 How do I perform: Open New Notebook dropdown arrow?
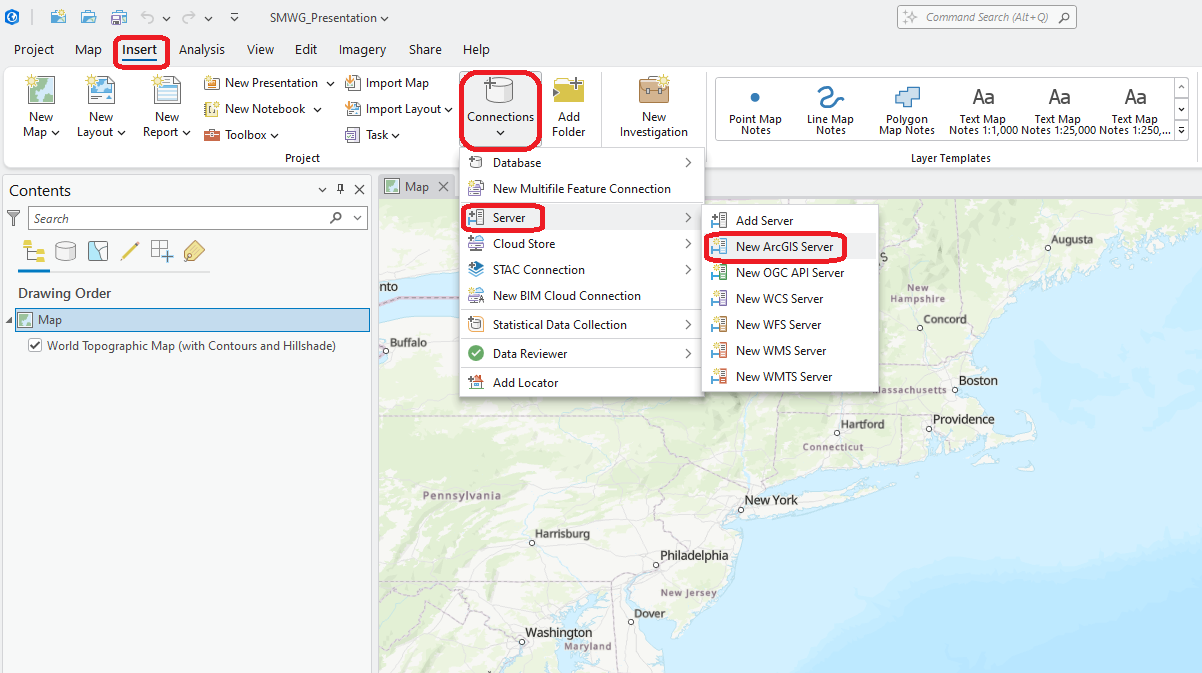[318, 109]
